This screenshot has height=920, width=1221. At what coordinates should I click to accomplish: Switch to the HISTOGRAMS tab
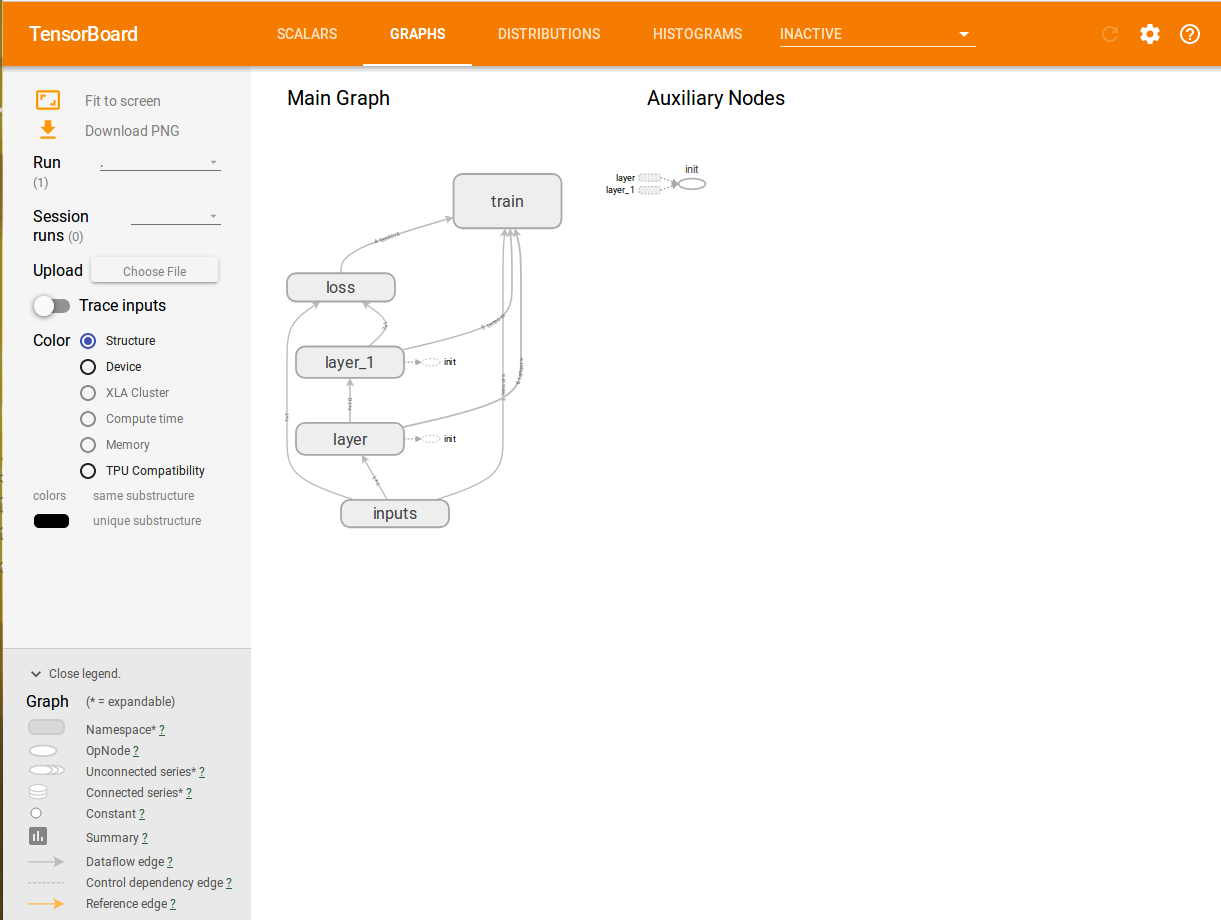(698, 34)
